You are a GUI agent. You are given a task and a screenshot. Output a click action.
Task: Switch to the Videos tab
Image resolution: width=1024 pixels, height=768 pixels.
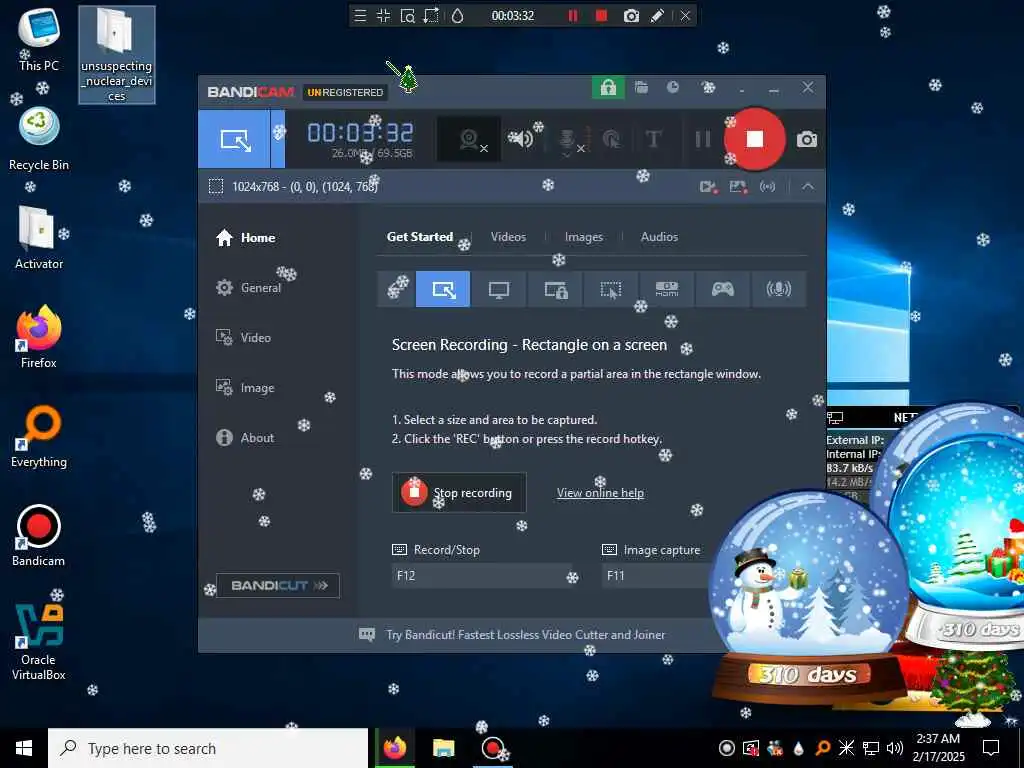(x=508, y=237)
